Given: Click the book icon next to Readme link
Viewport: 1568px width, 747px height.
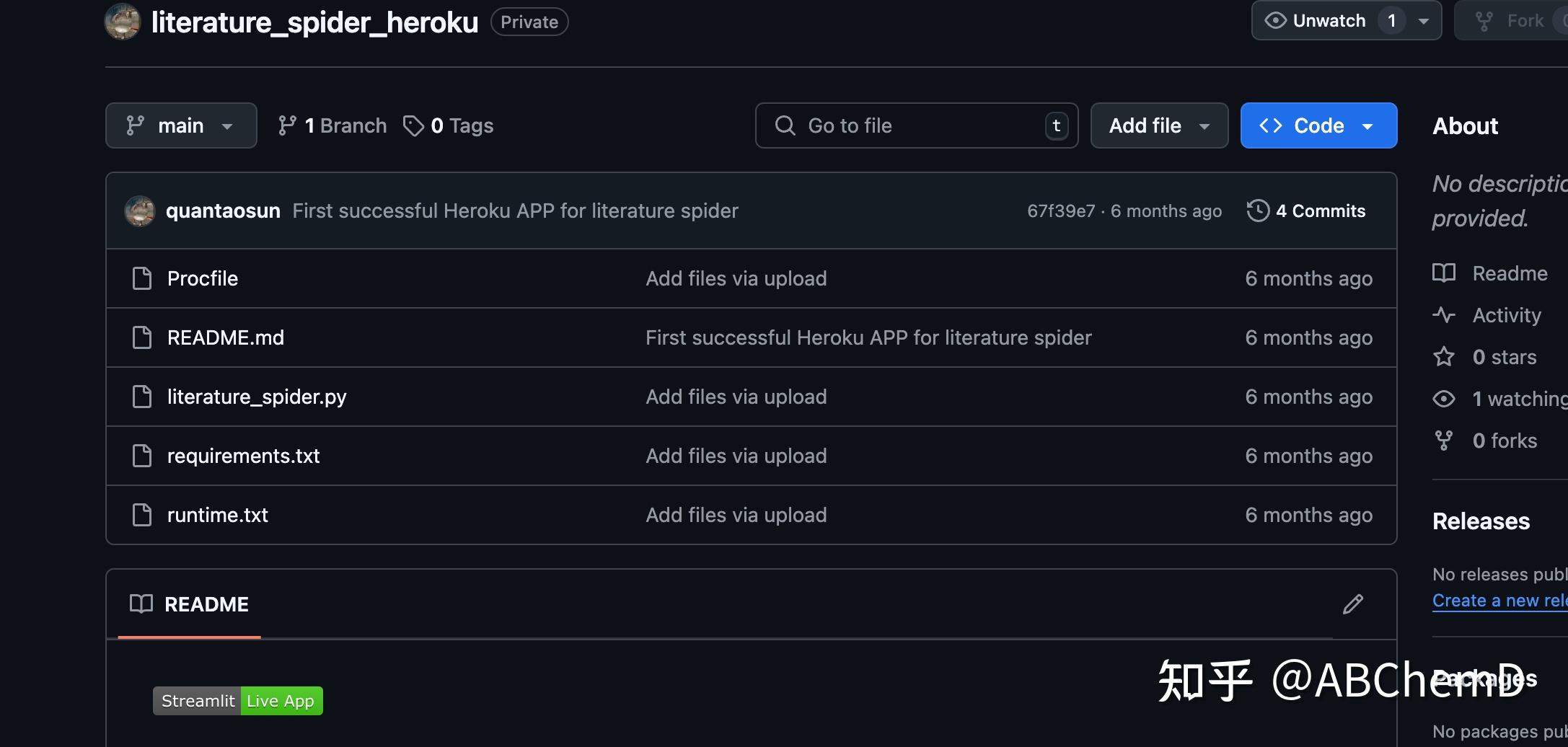Looking at the screenshot, I should [1444, 273].
